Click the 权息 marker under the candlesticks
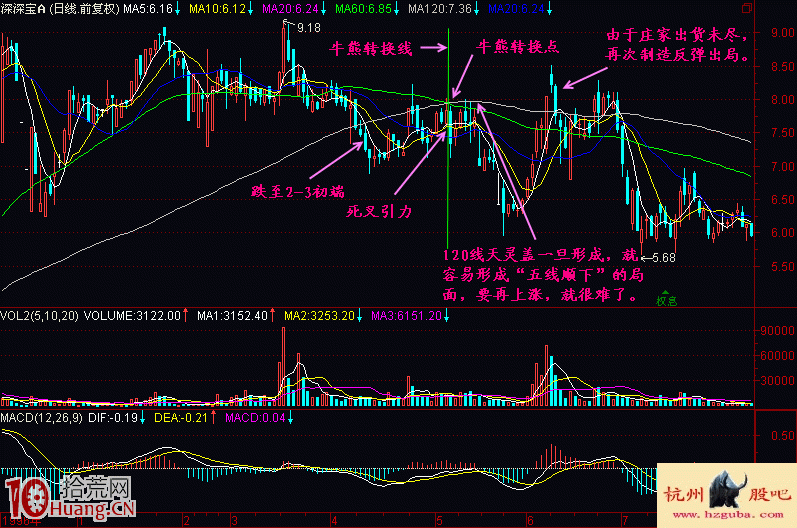This screenshot has width=797, height=528. click(x=666, y=301)
